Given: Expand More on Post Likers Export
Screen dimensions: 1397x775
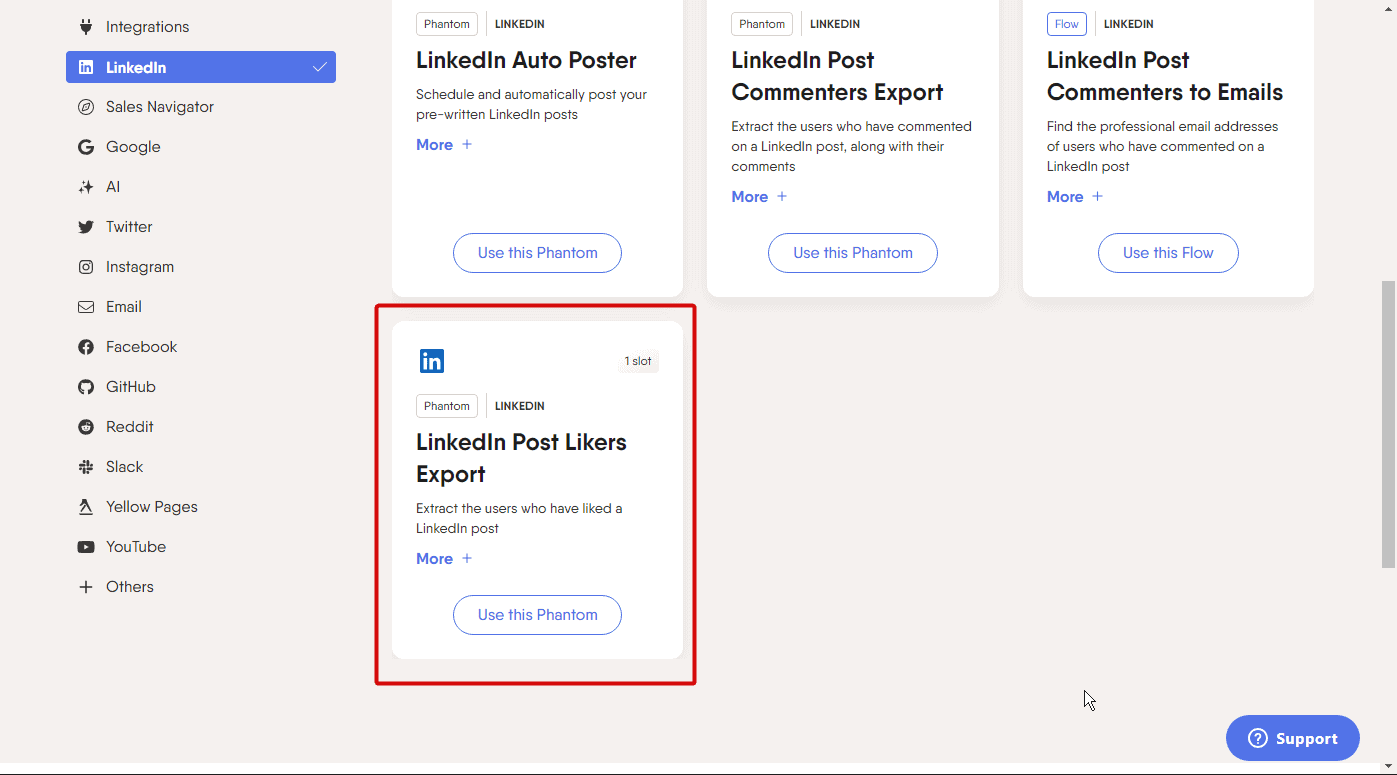Looking at the screenshot, I should click(x=444, y=559).
